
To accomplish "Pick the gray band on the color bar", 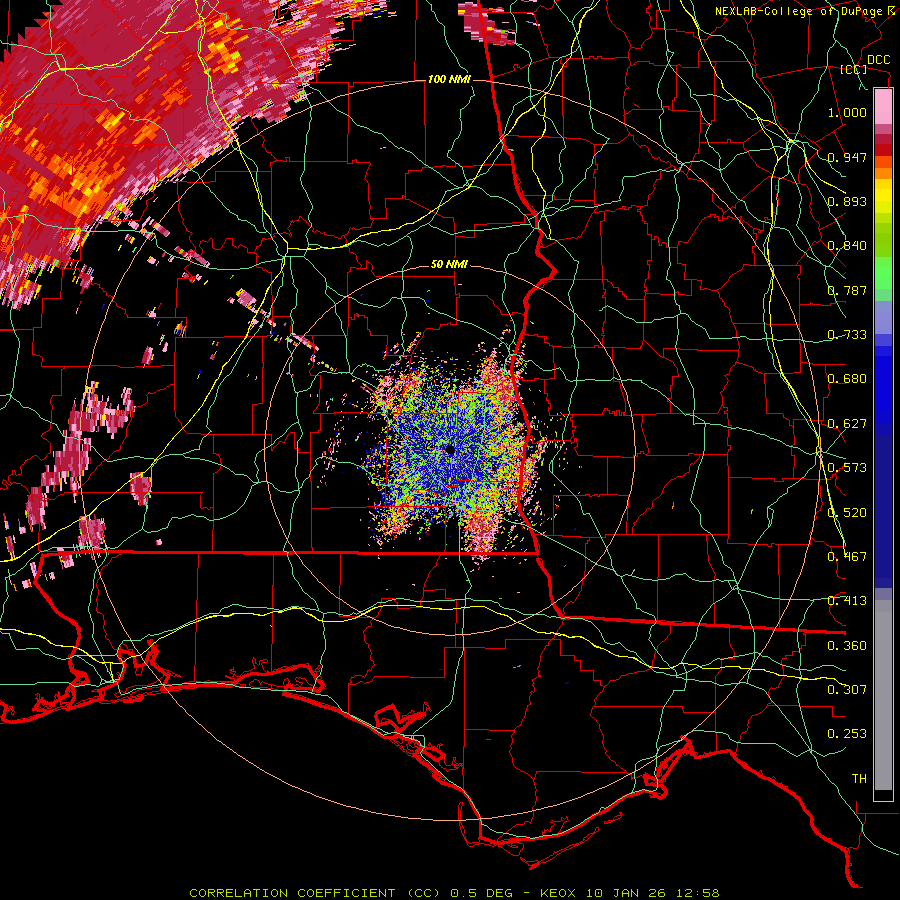I will (x=883, y=695).
